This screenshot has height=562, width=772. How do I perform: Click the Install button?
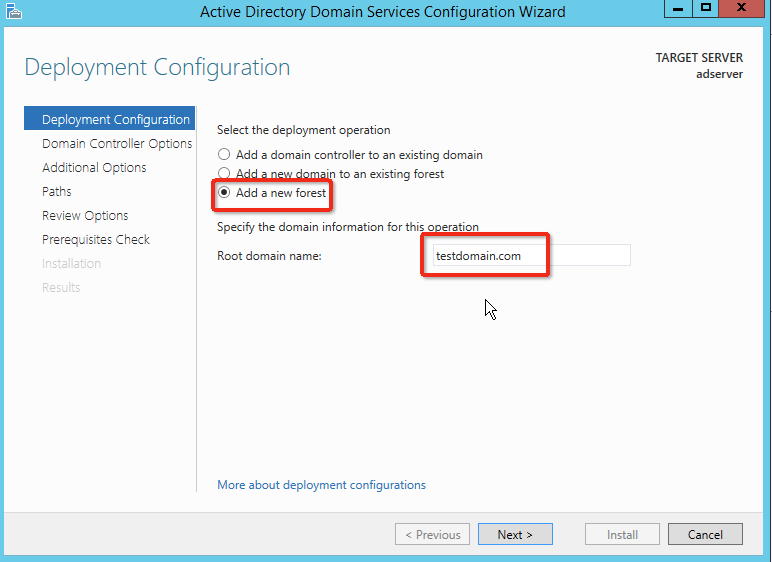tap(622, 535)
